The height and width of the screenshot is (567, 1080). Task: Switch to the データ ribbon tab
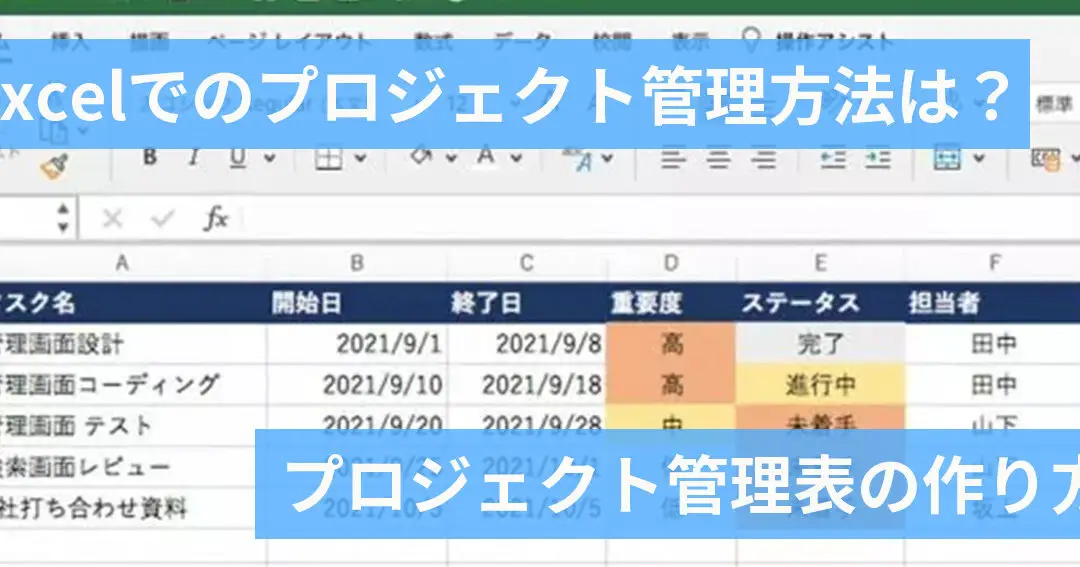point(521,42)
